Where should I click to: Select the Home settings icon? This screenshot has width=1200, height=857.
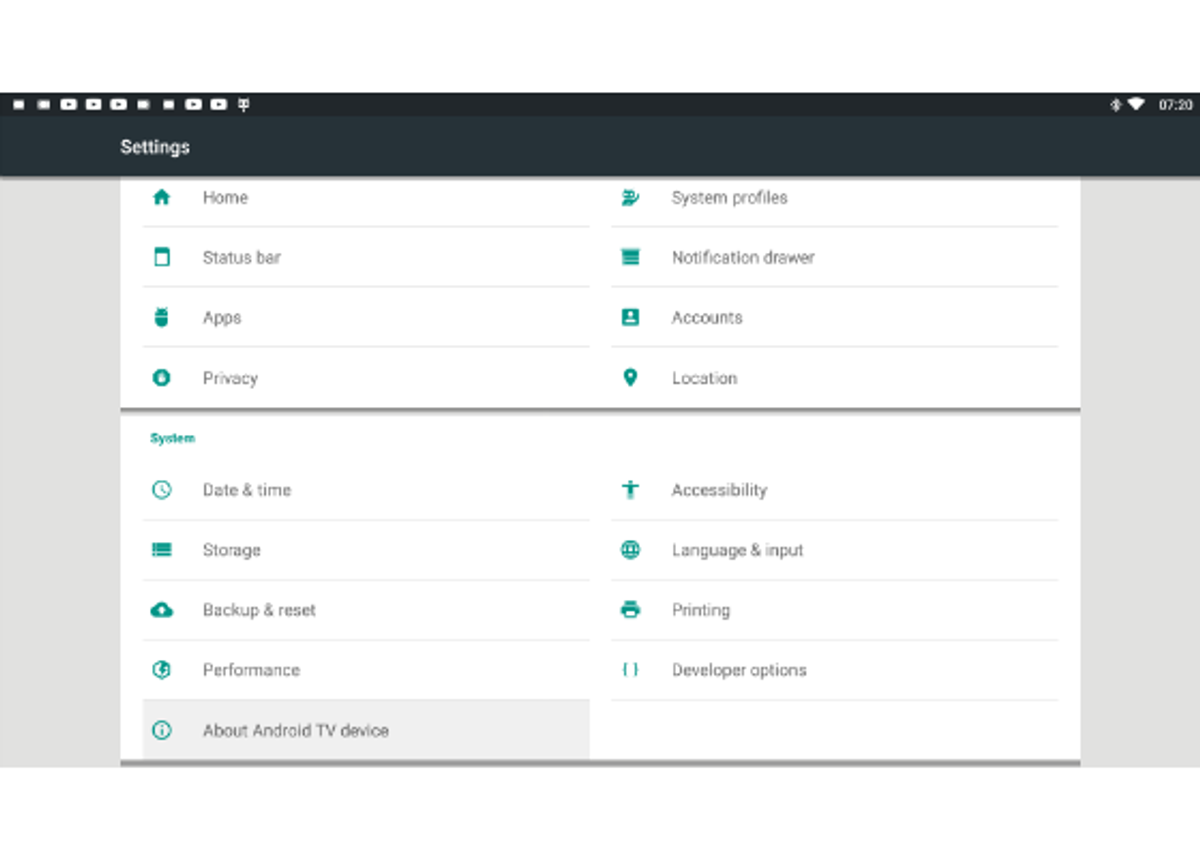[x=161, y=197]
